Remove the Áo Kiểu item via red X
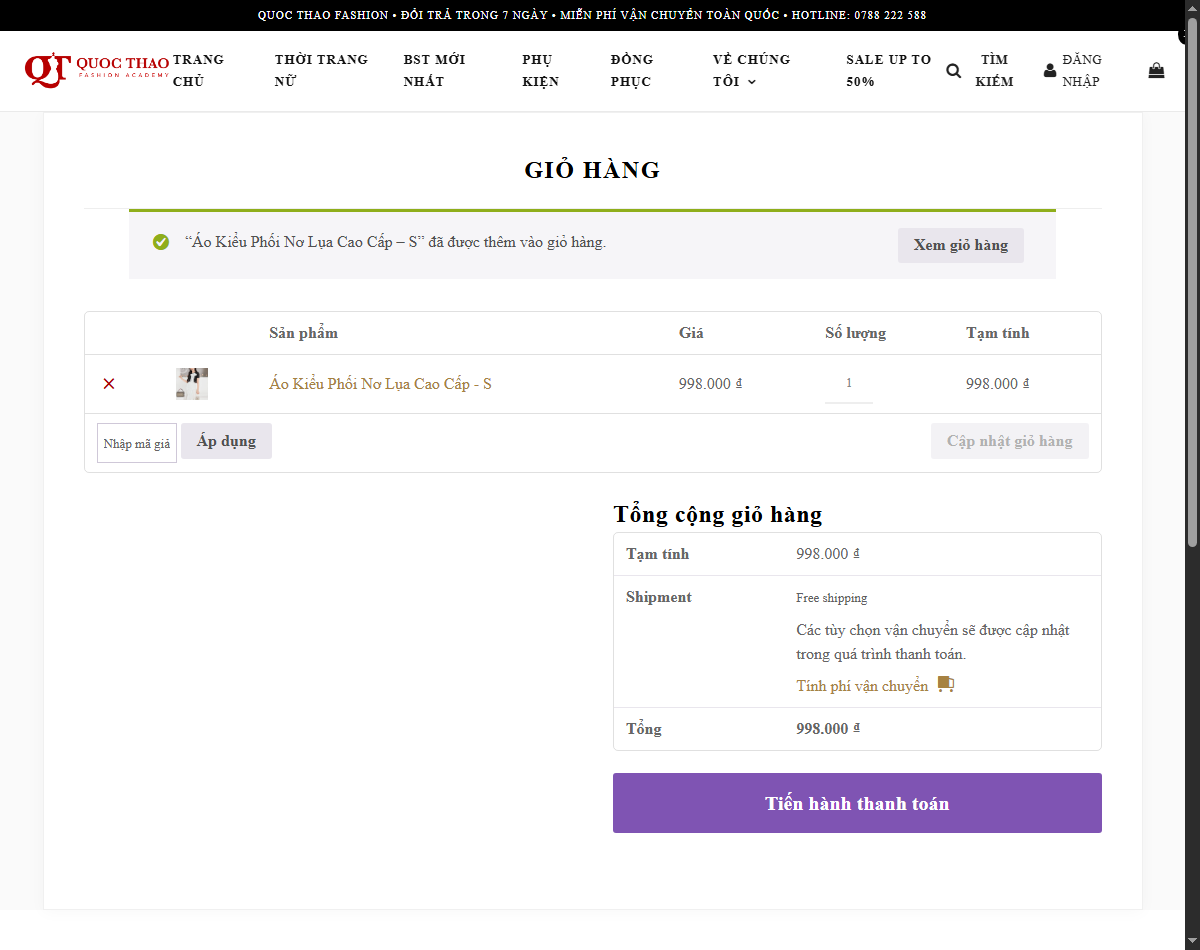1200x950 pixels. point(109,384)
